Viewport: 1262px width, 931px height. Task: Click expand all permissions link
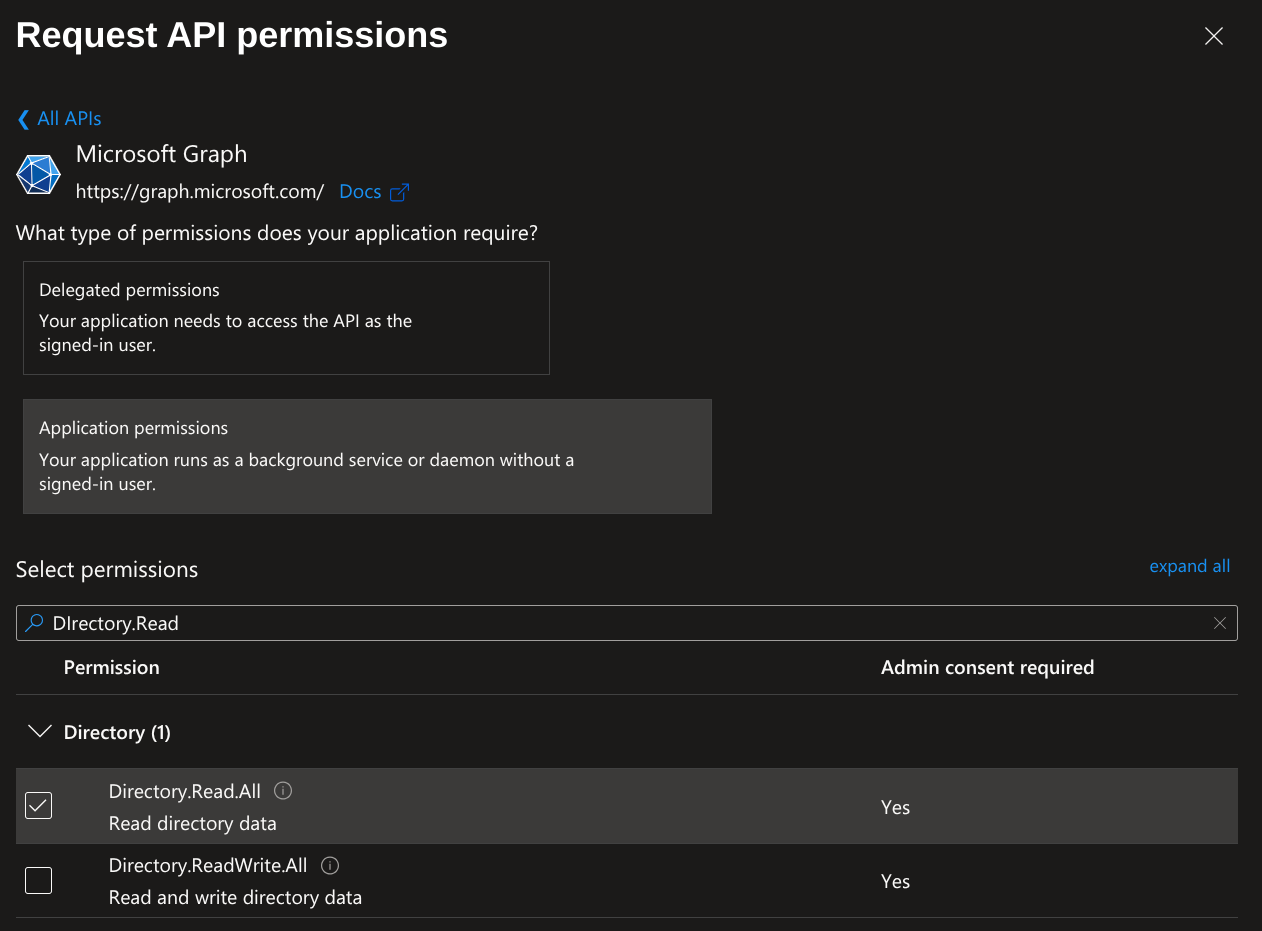[x=1189, y=566]
